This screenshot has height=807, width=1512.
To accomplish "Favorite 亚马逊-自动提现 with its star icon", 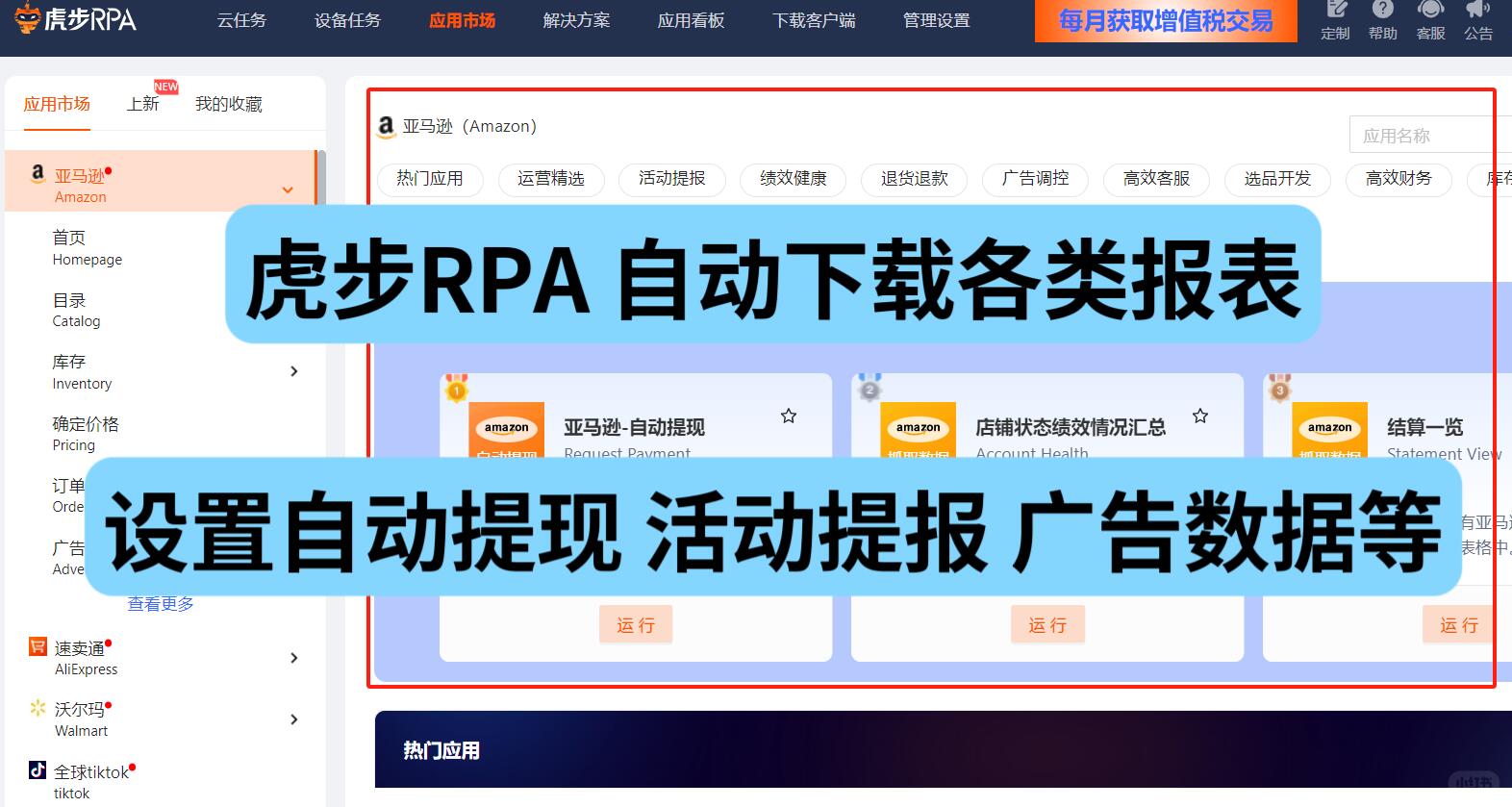I will click(x=789, y=416).
